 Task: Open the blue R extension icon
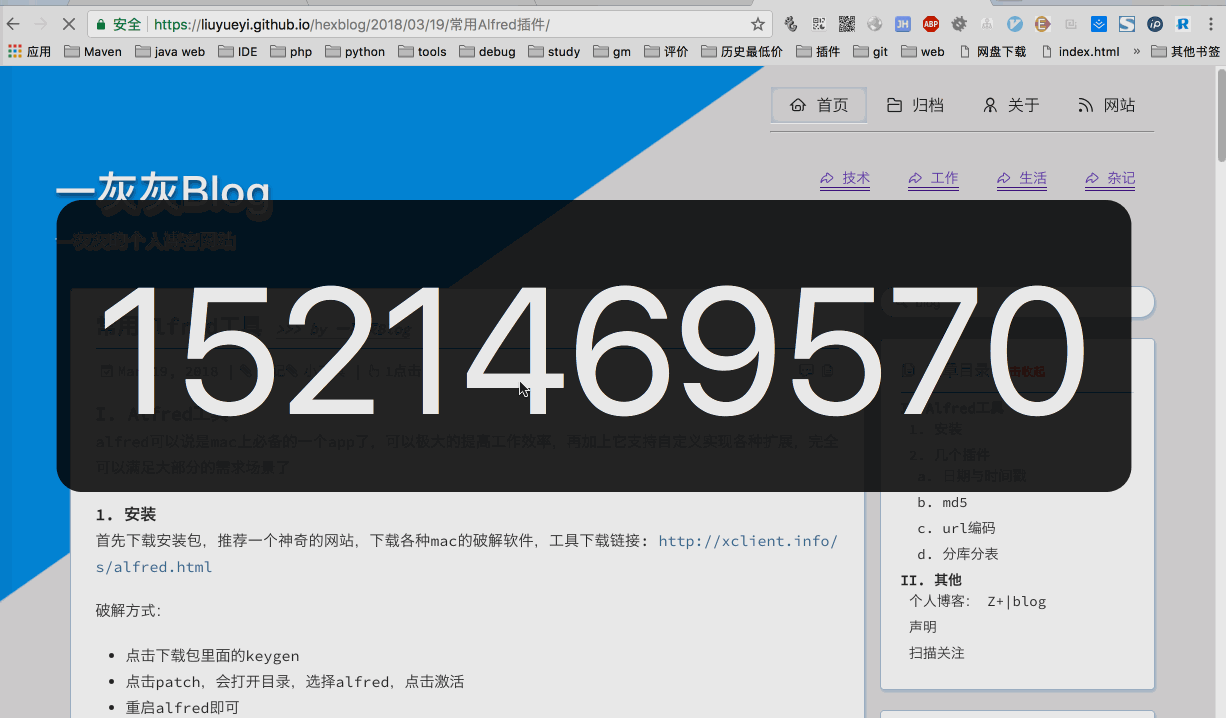click(x=1183, y=24)
